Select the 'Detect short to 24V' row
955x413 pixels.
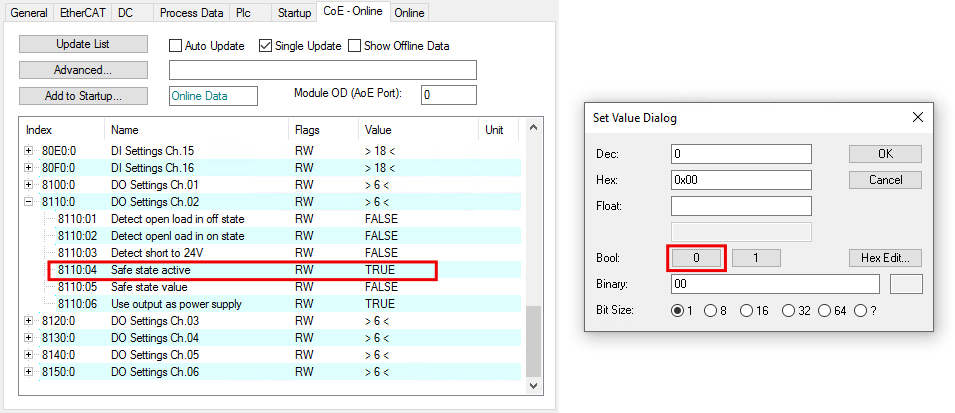click(x=280, y=253)
